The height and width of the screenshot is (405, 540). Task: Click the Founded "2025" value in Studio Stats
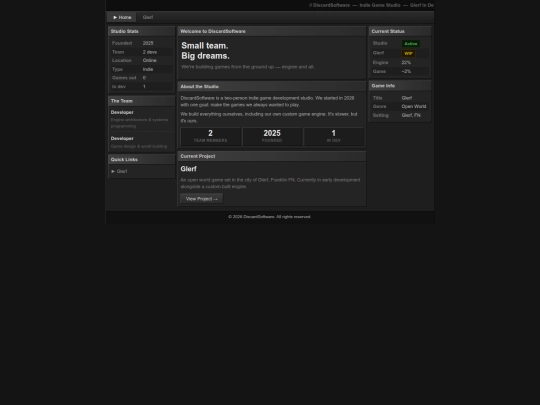click(x=148, y=43)
